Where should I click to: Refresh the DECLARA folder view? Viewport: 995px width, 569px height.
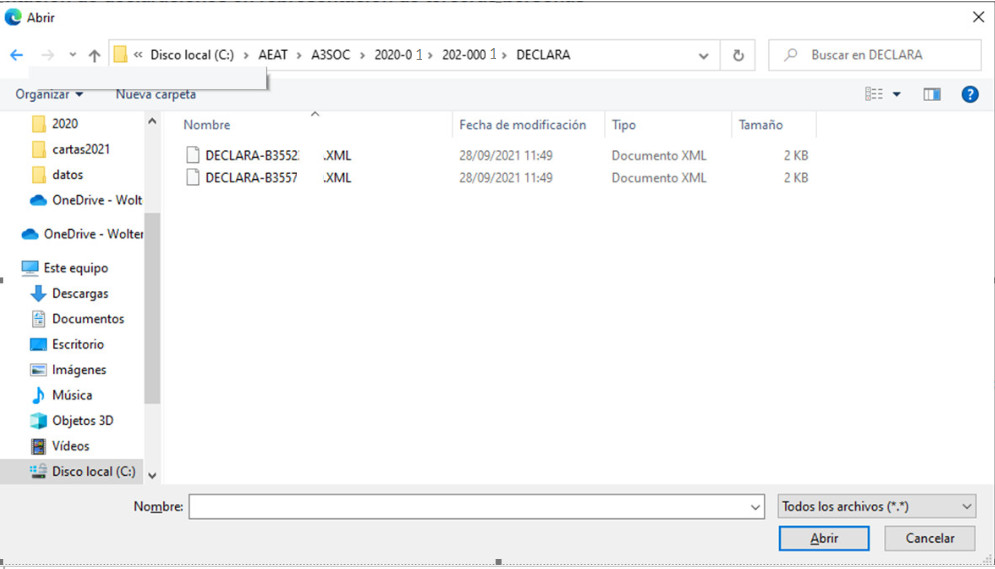coord(738,55)
